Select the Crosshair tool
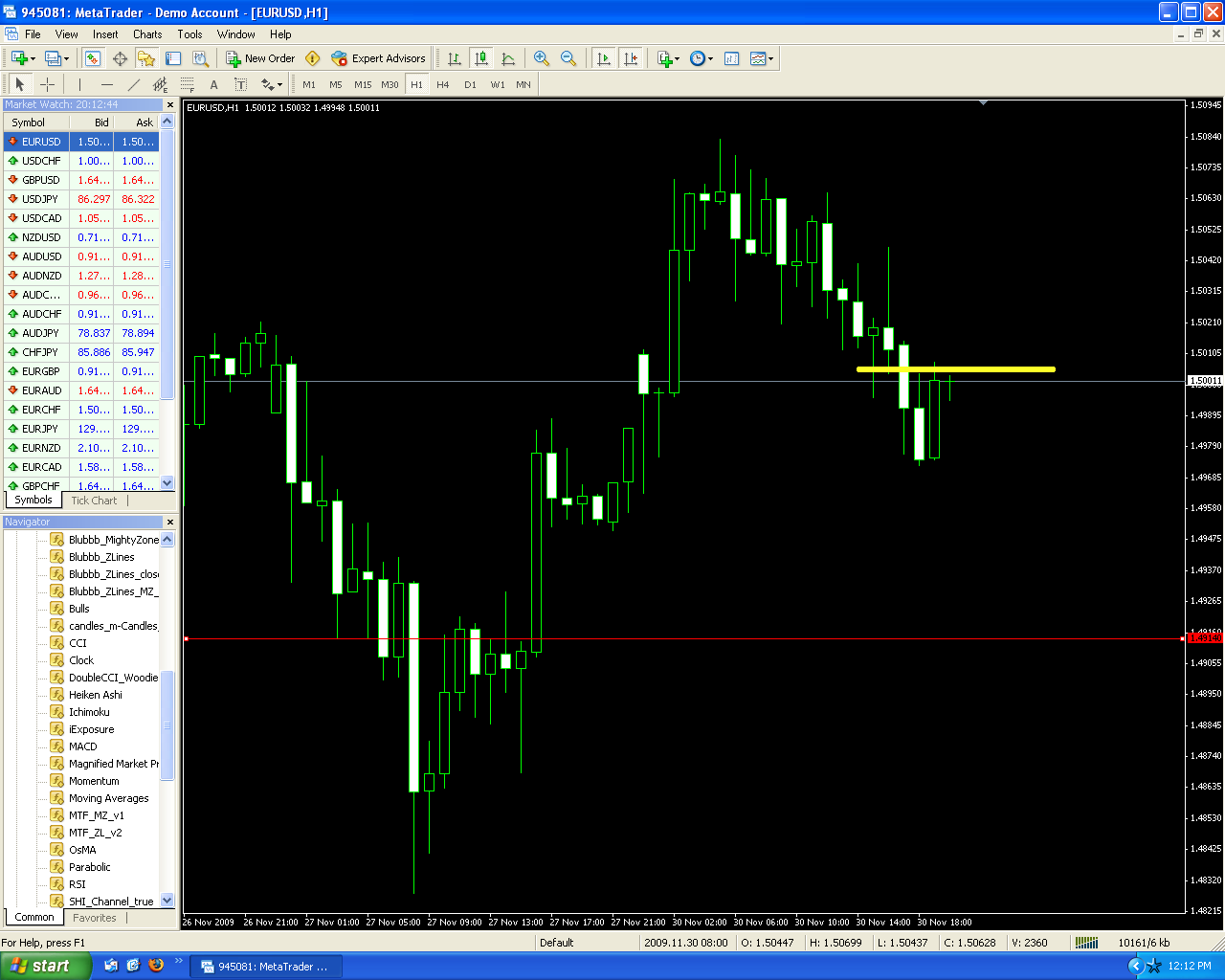 pyautogui.click(x=47, y=84)
